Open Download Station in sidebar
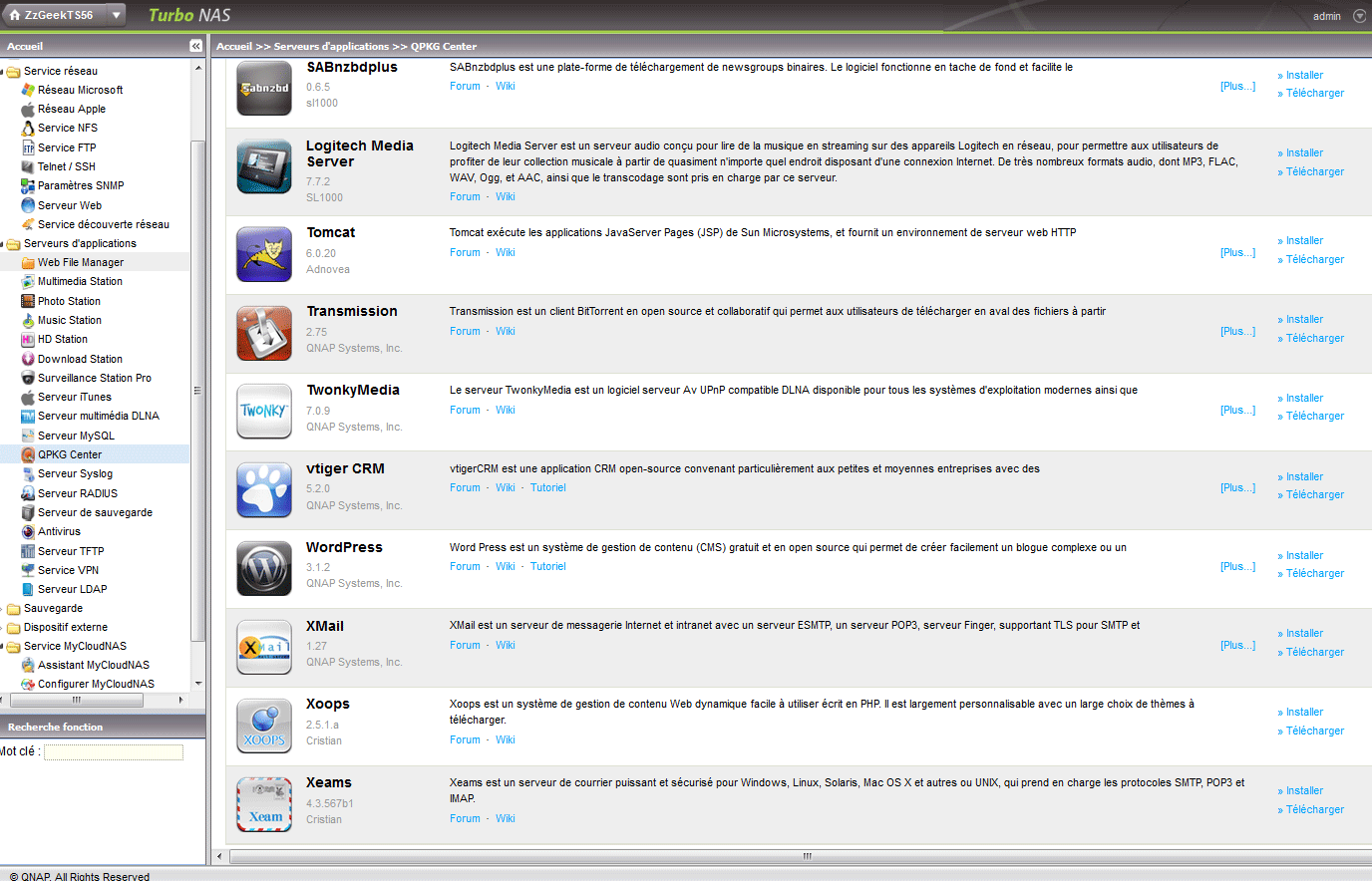This screenshot has width=1372, height=881. pos(80,359)
